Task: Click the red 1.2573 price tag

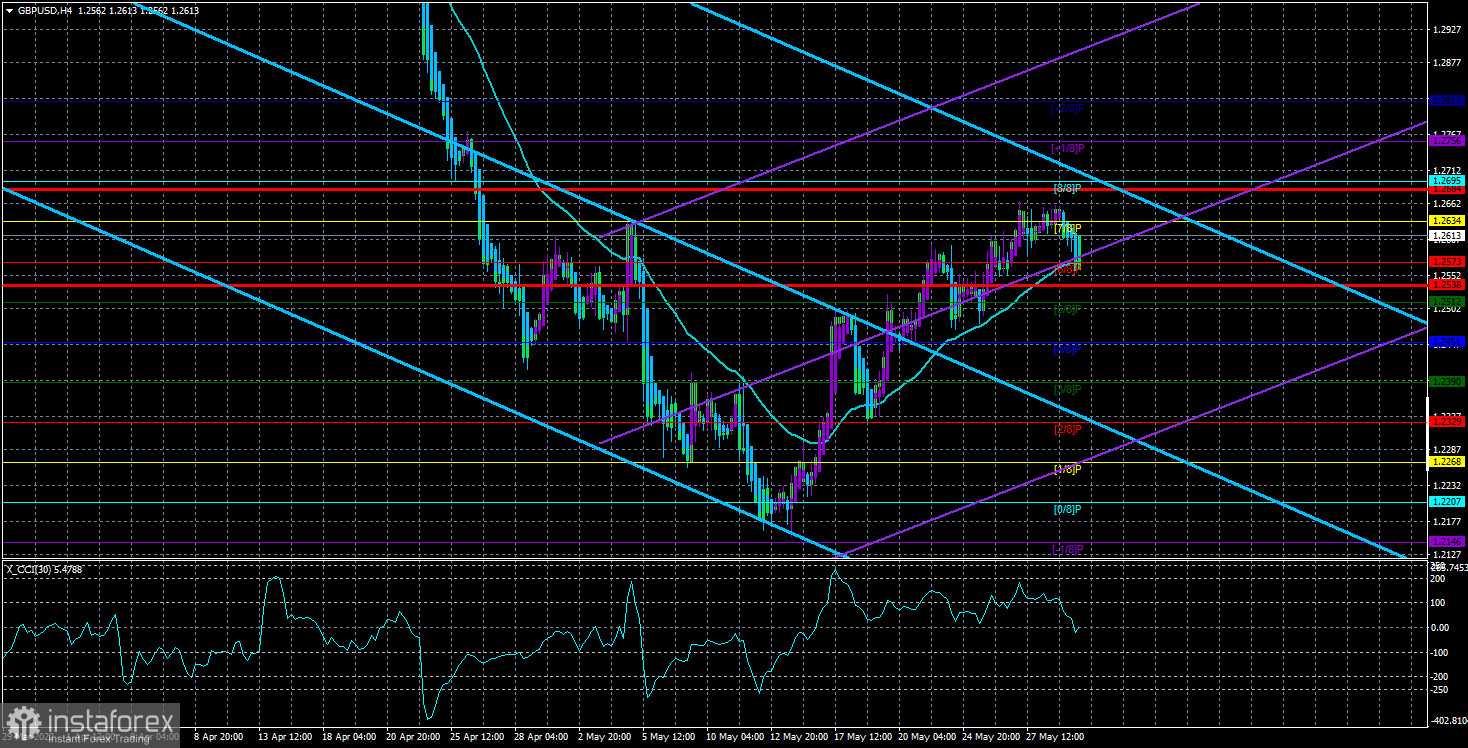Action: (x=1447, y=262)
